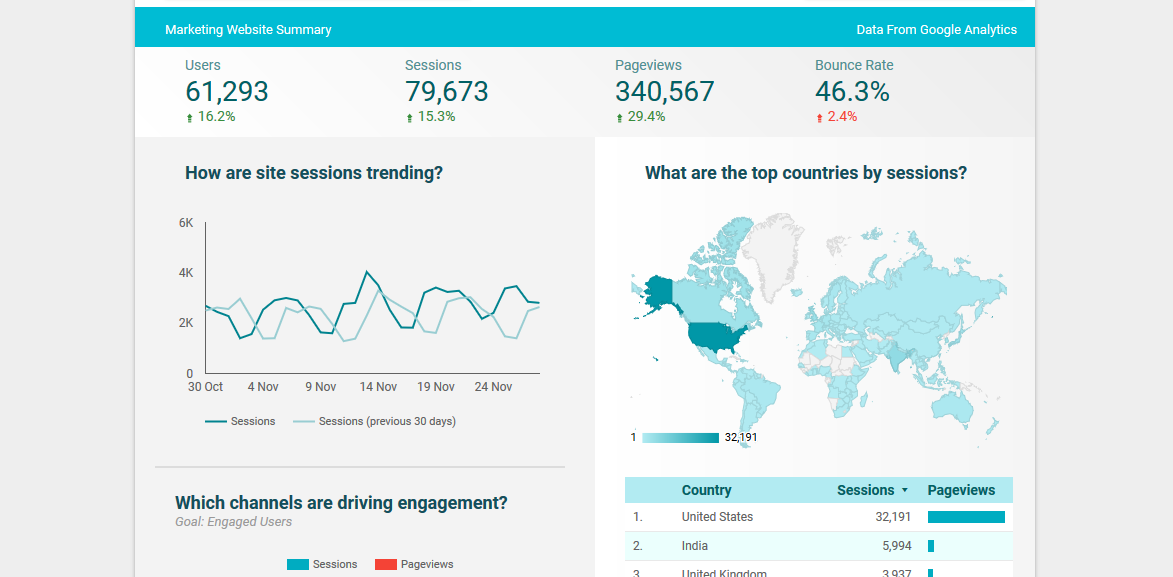Screen dimensions: 1173x577
Task: Sort table by Pageviews column header
Action: pyautogui.click(x=961, y=490)
